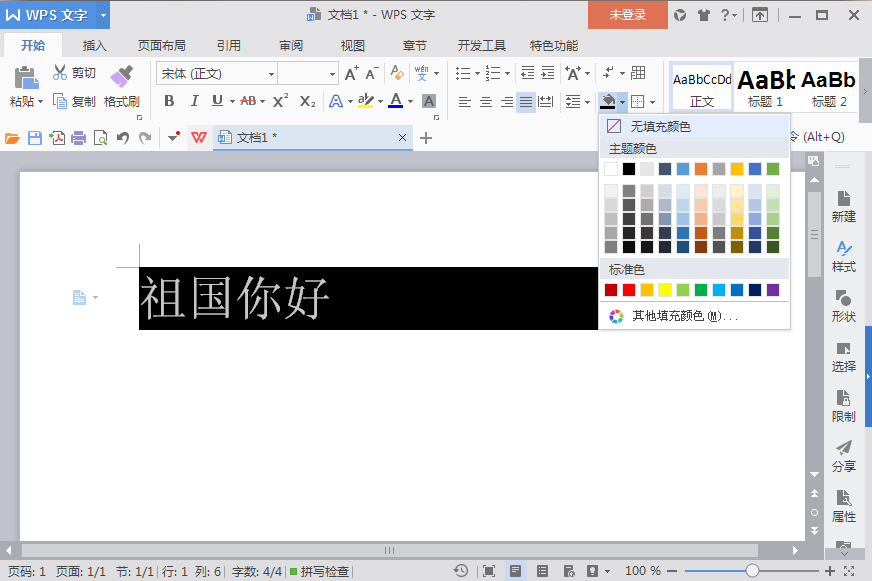Switch to the 页面布局 tab
This screenshot has width=872, height=581.
pos(161,46)
